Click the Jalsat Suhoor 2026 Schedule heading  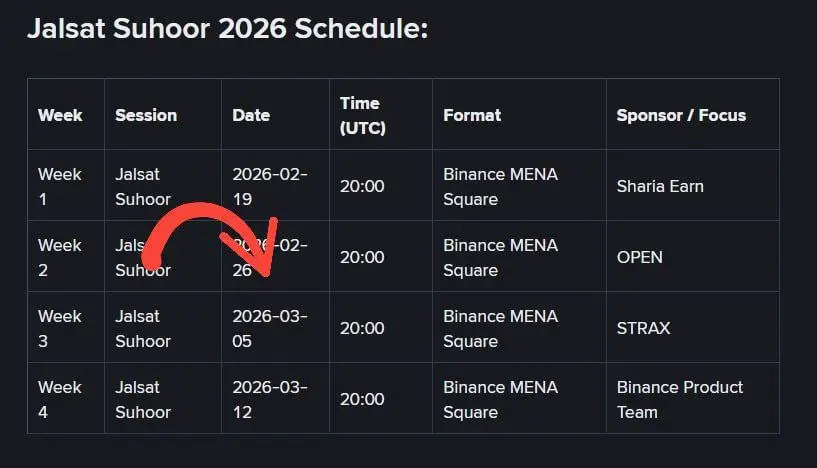(x=227, y=29)
